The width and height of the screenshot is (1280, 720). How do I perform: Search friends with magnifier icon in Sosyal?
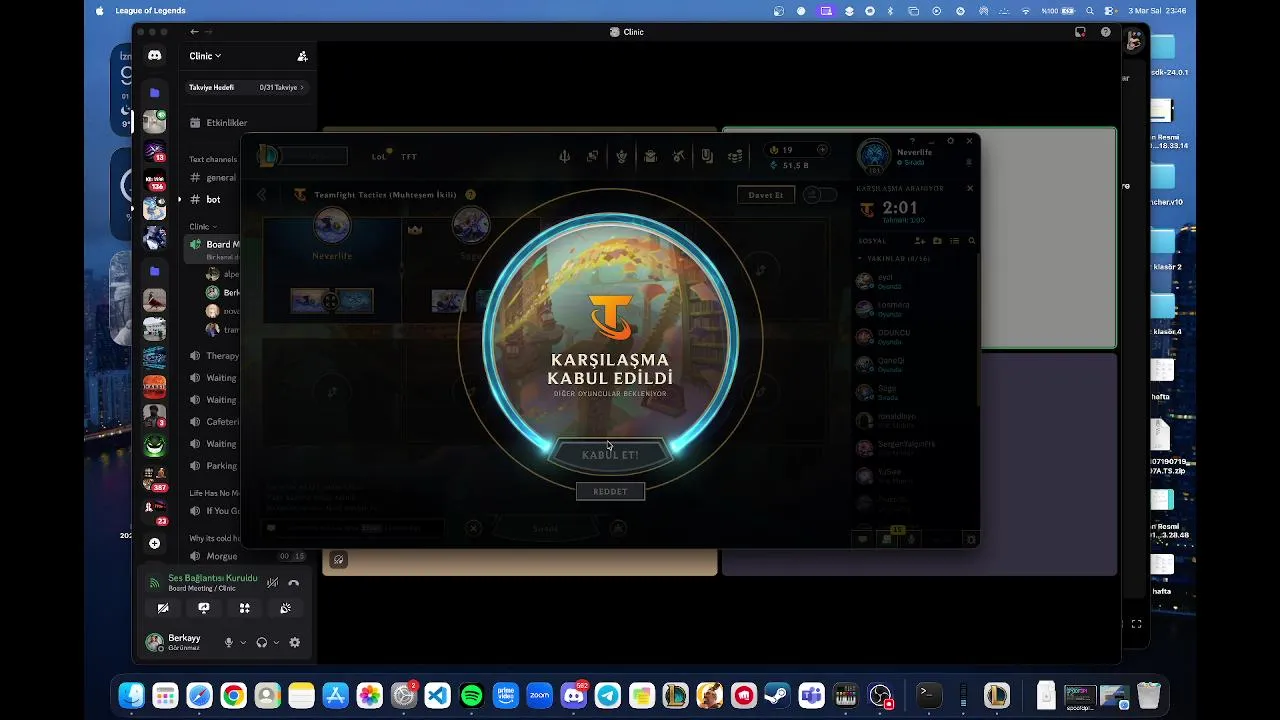pos(971,241)
